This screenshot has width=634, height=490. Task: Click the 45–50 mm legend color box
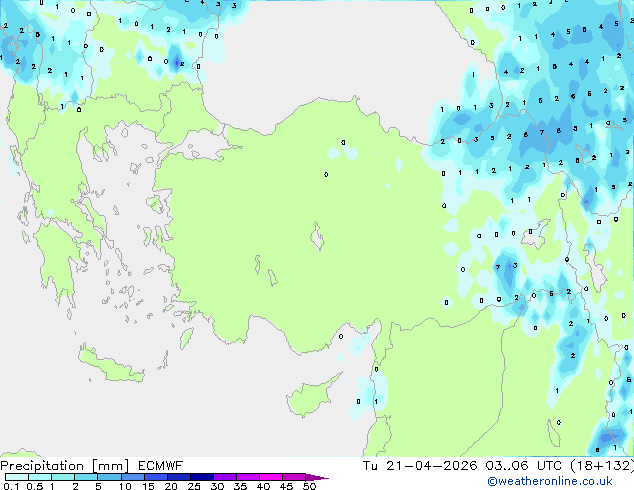point(294,477)
